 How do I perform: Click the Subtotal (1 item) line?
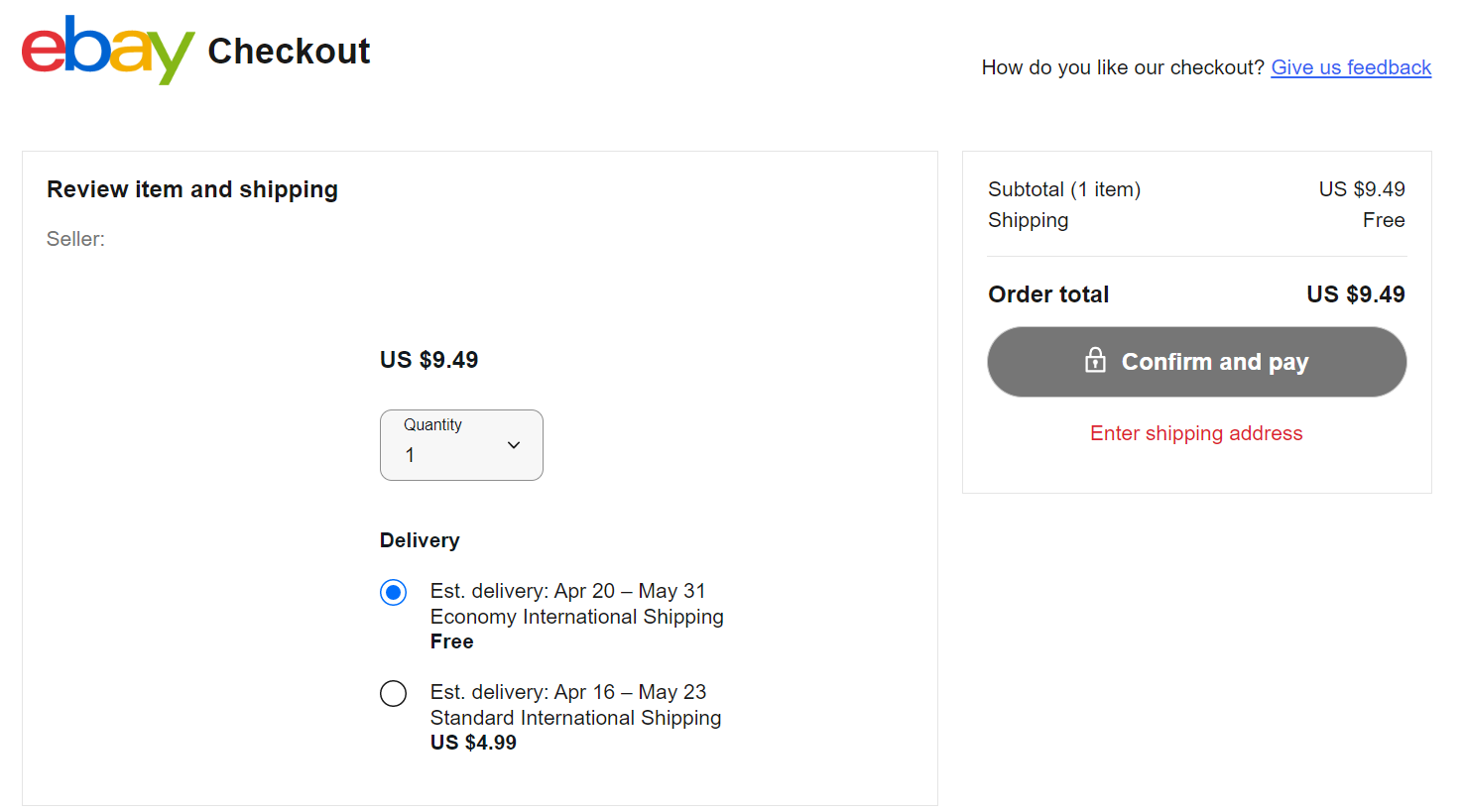[x=1196, y=189]
